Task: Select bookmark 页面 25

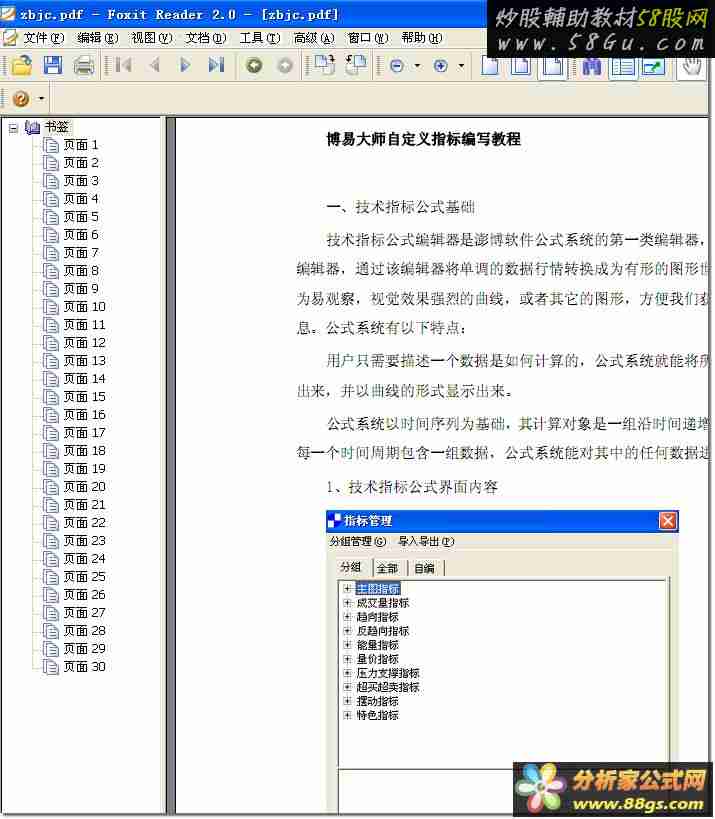Action: 85,577
